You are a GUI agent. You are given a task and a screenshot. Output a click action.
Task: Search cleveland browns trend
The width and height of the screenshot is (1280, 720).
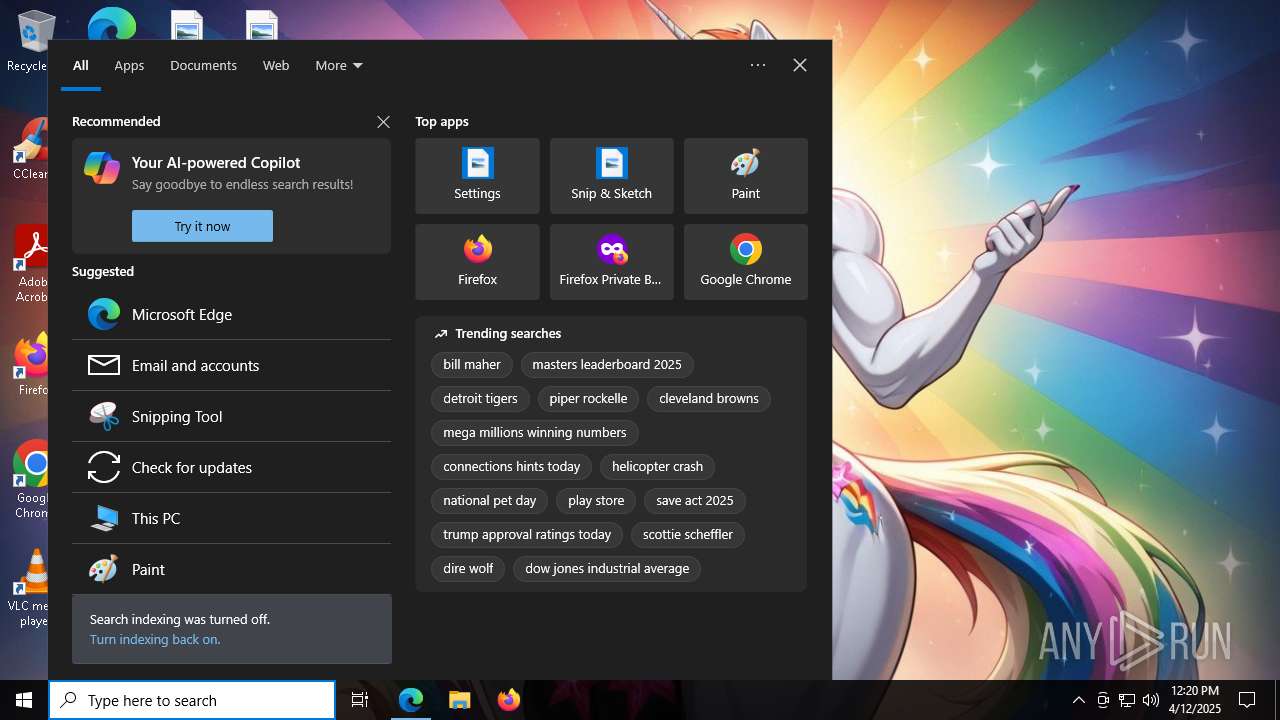tap(709, 399)
